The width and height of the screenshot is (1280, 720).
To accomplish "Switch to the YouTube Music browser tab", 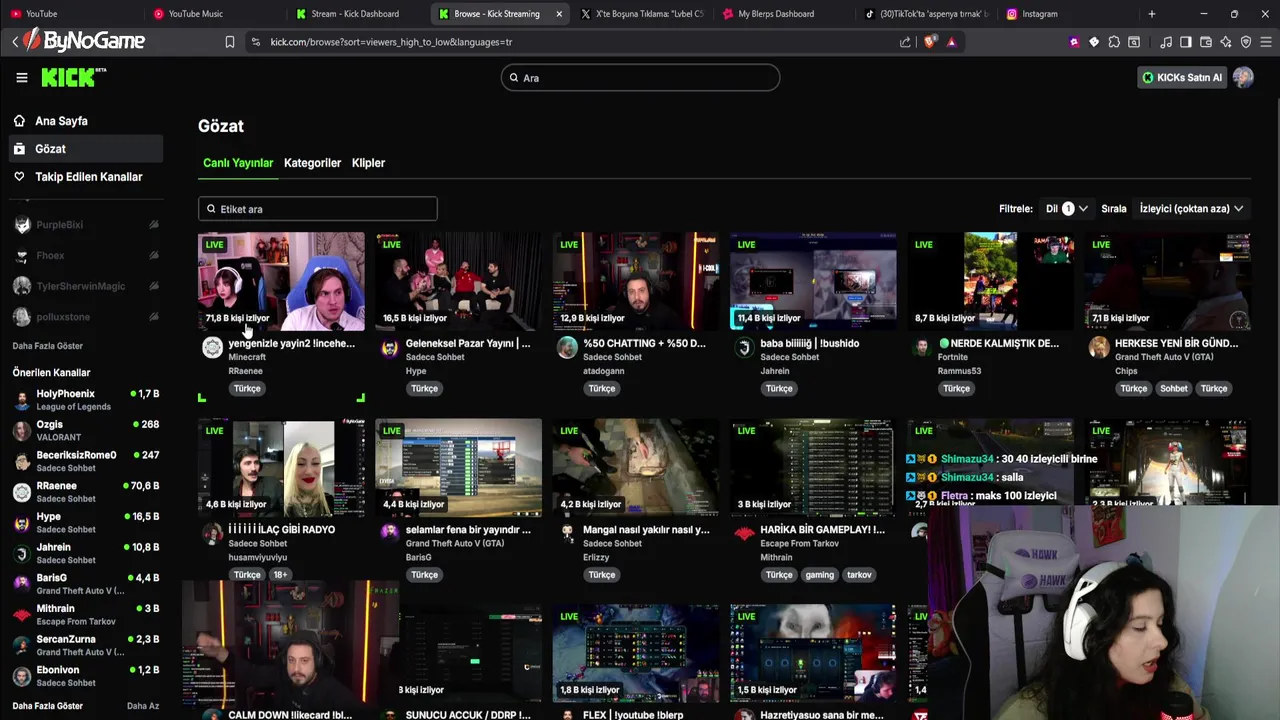I will [x=215, y=14].
